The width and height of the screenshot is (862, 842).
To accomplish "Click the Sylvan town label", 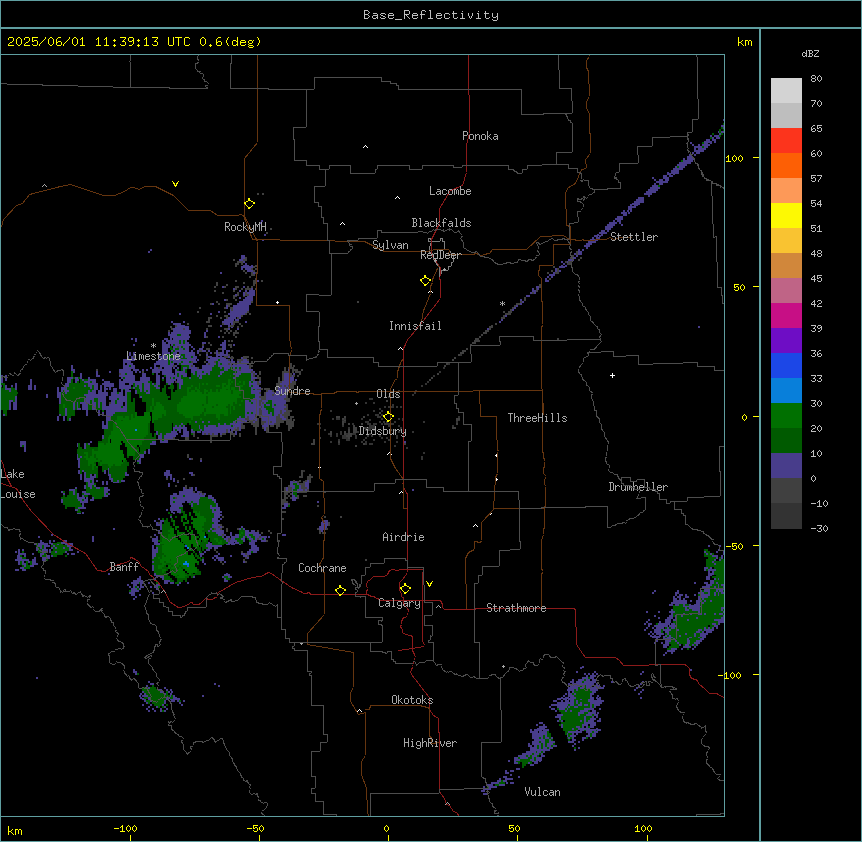I will [390, 245].
